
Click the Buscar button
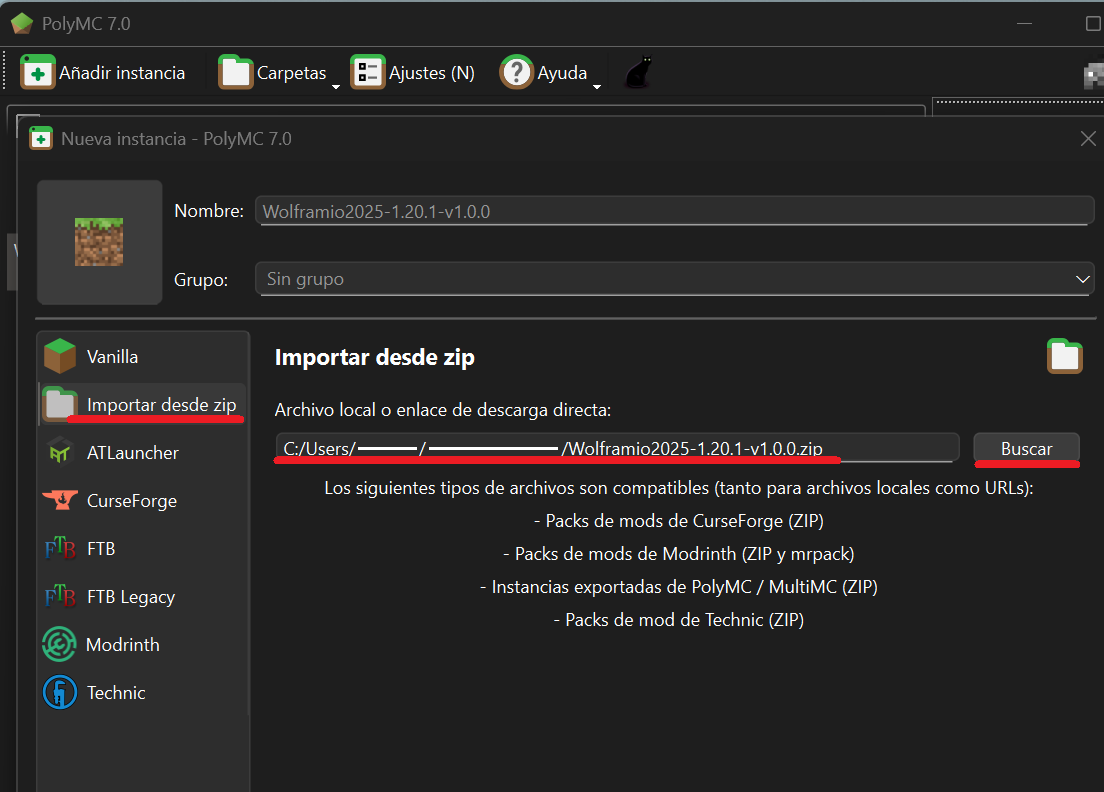(x=1026, y=448)
